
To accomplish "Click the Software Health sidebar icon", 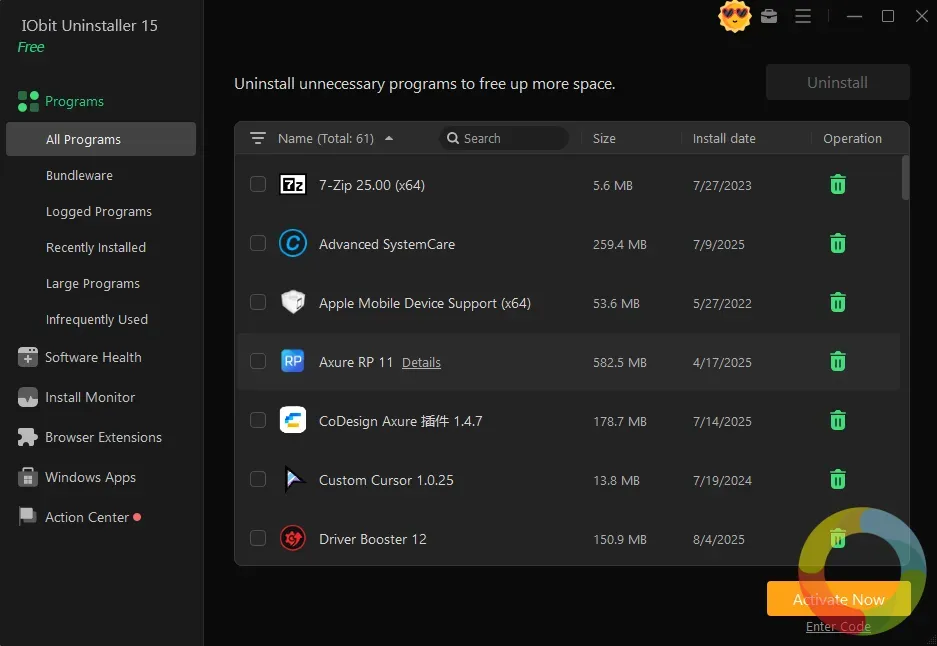I will (x=27, y=357).
